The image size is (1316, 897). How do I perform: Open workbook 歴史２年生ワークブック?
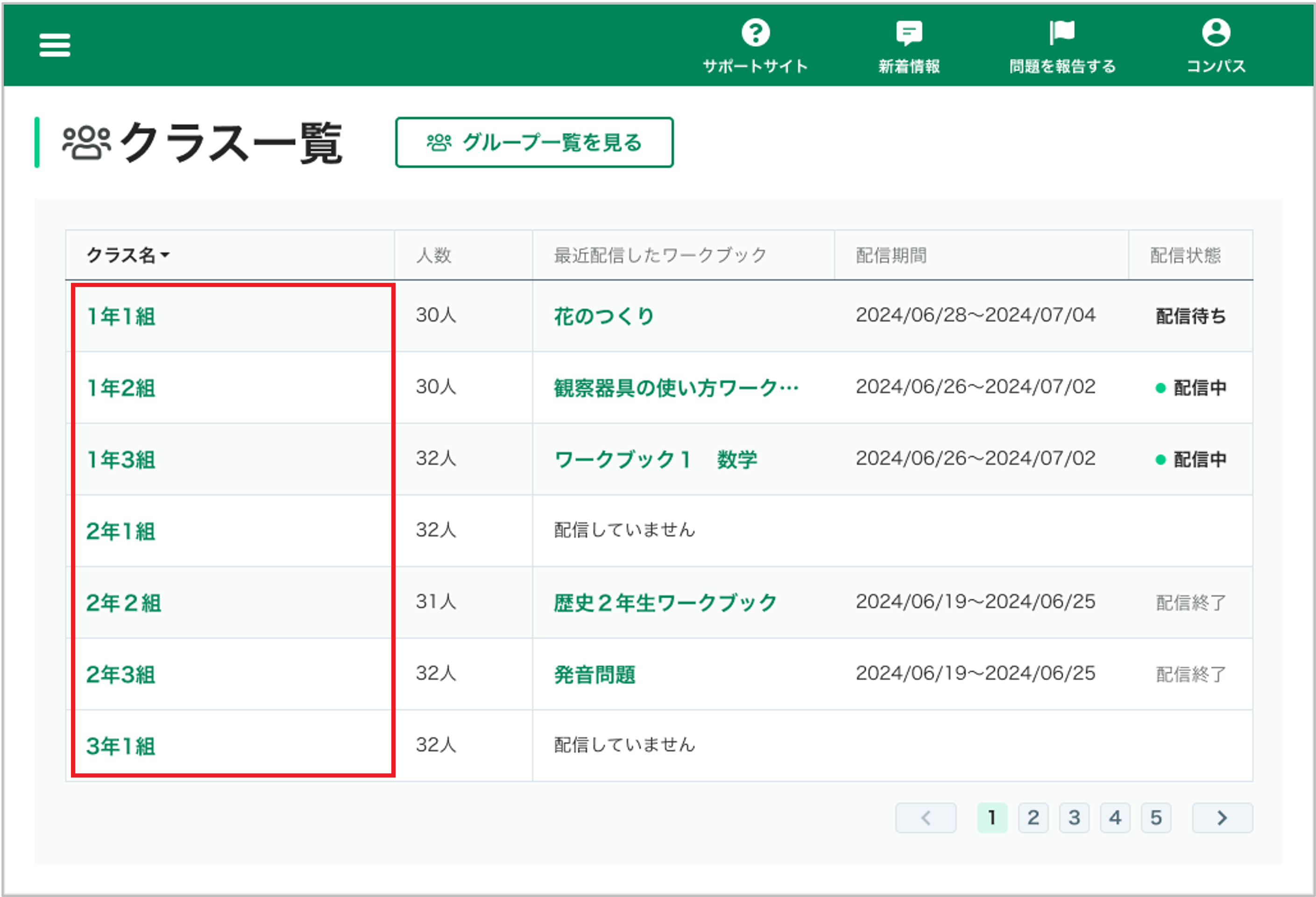point(665,602)
